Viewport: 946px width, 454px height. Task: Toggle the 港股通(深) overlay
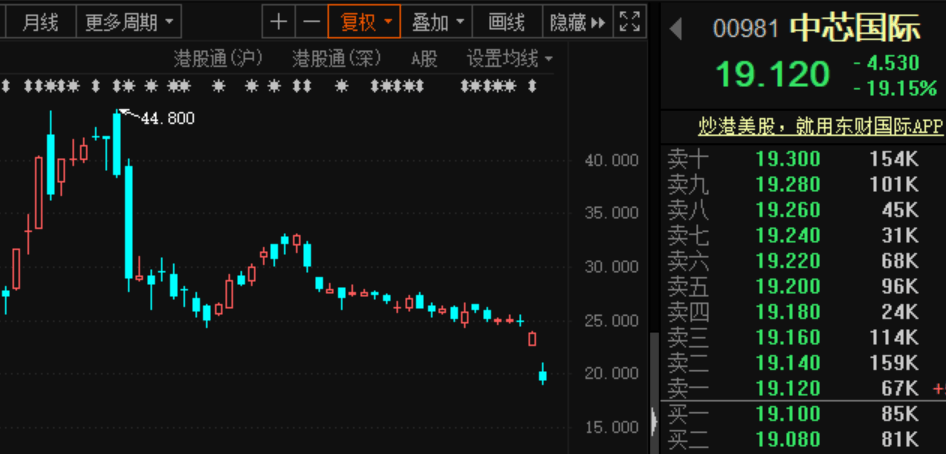click(x=337, y=59)
